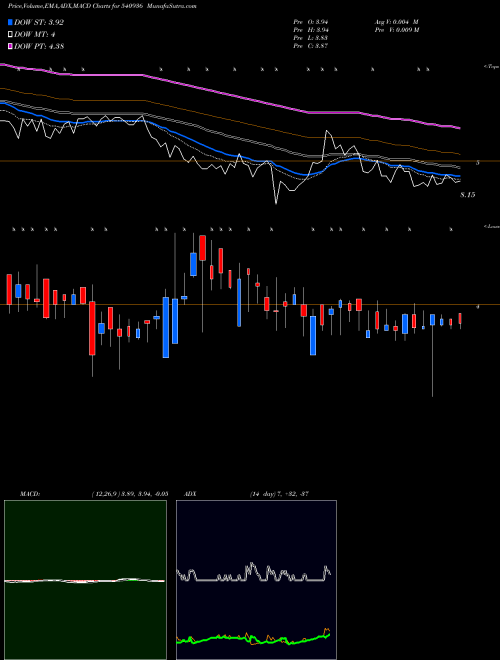Click the MACD '(12,26,9)' parameter values
This screenshot has height=660, width=500.
(x=130, y=494)
